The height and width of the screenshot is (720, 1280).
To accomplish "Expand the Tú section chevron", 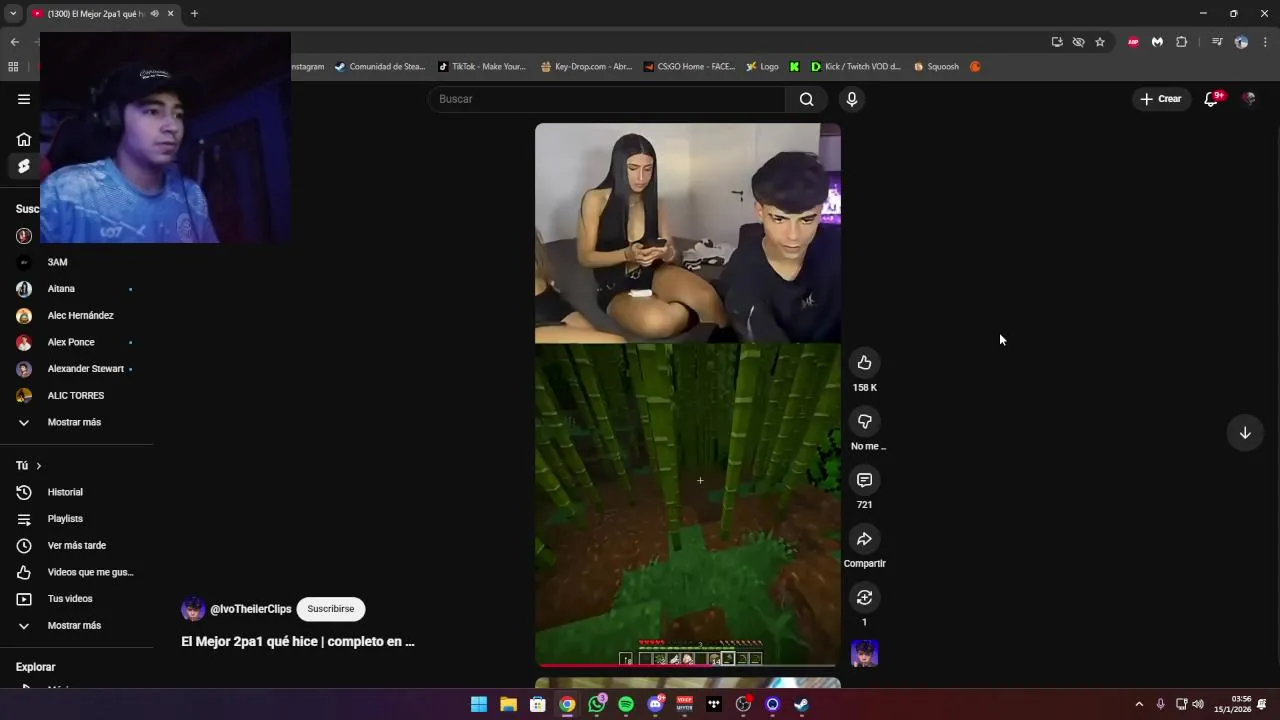I will click(39, 466).
